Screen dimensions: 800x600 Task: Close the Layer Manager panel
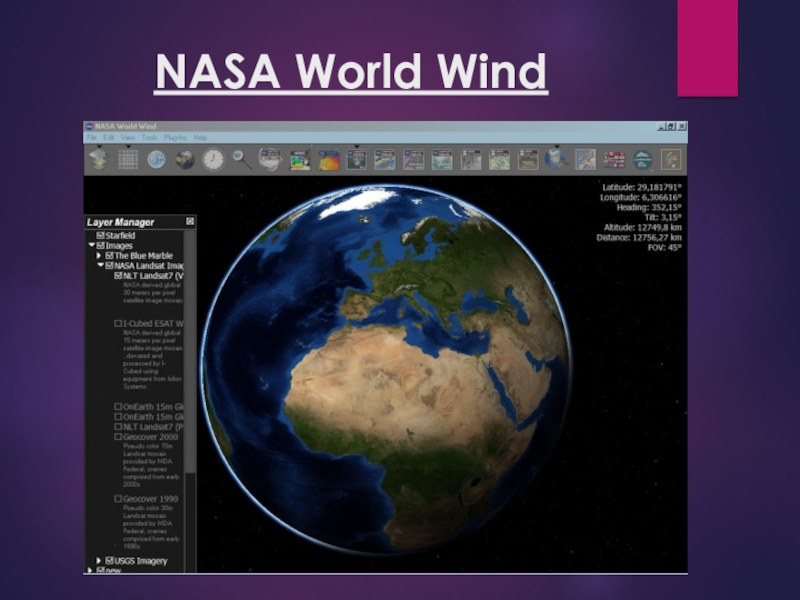[x=190, y=221]
